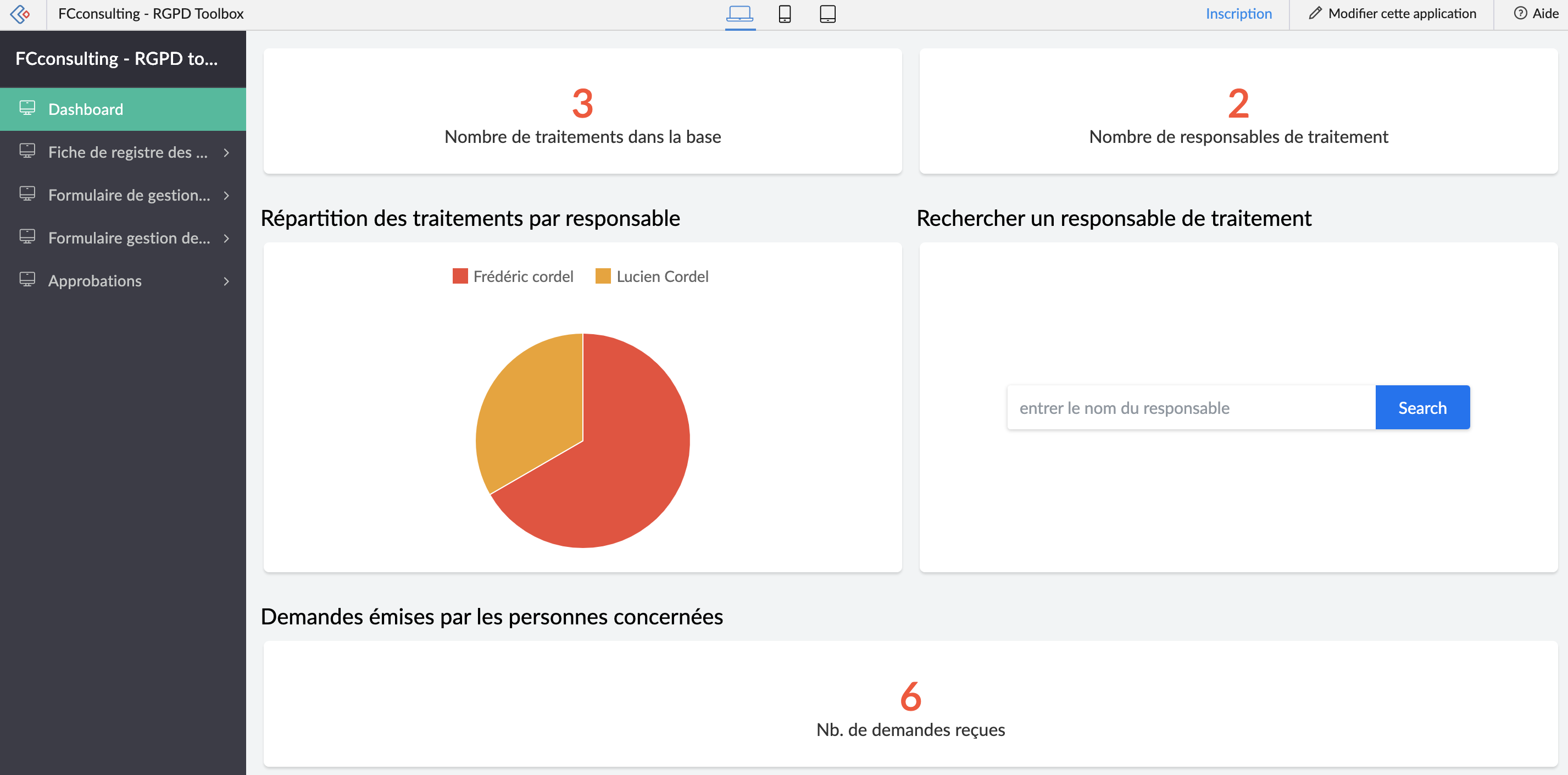Click the Dashboard monitor icon
1568x775 pixels.
27,108
